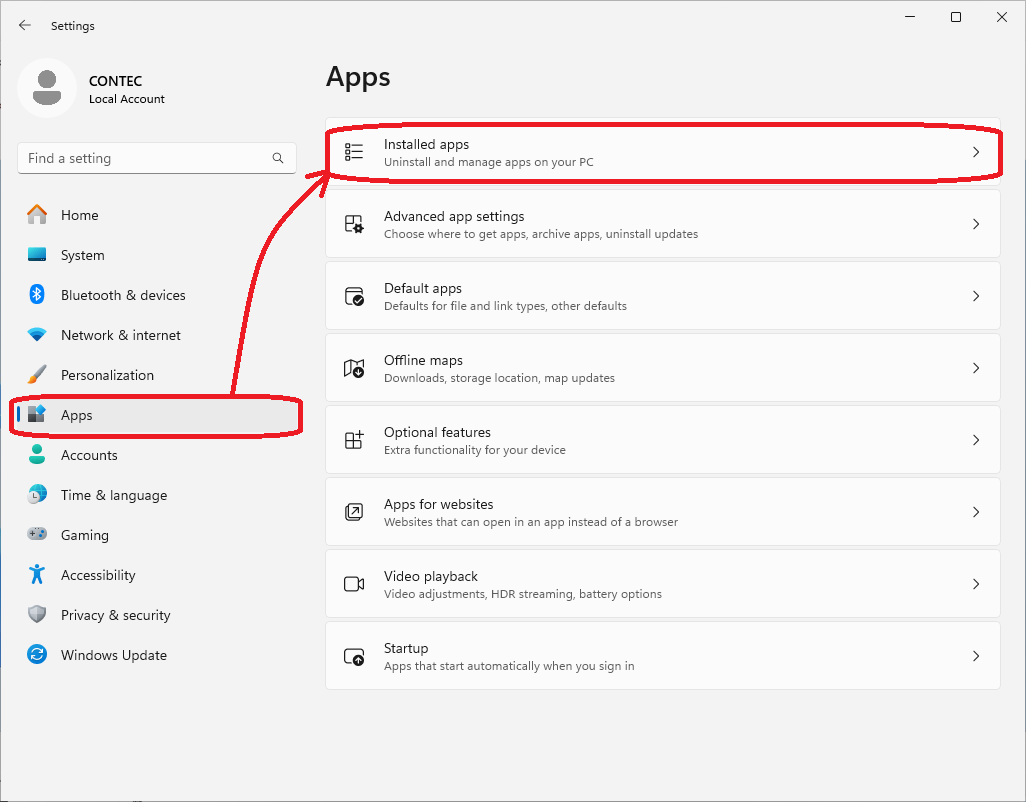This screenshot has width=1026, height=802.
Task: Open Windows Update section
Action: pyautogui.click(x=113, y=655)
